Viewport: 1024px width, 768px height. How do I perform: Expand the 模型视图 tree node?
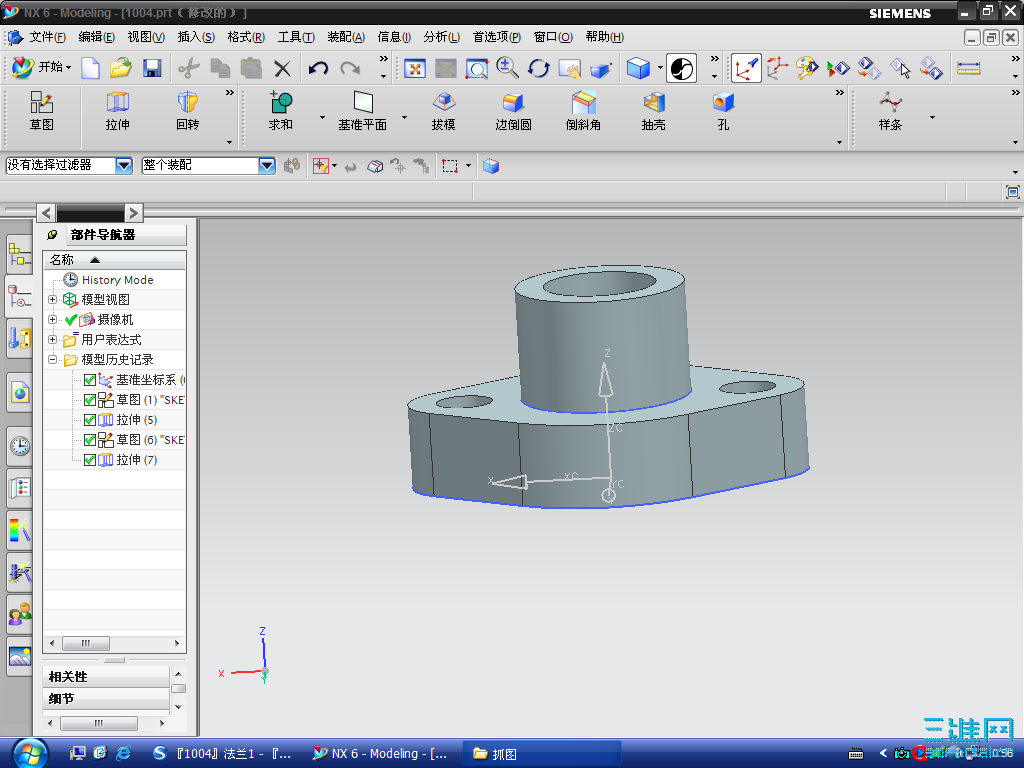53,300
